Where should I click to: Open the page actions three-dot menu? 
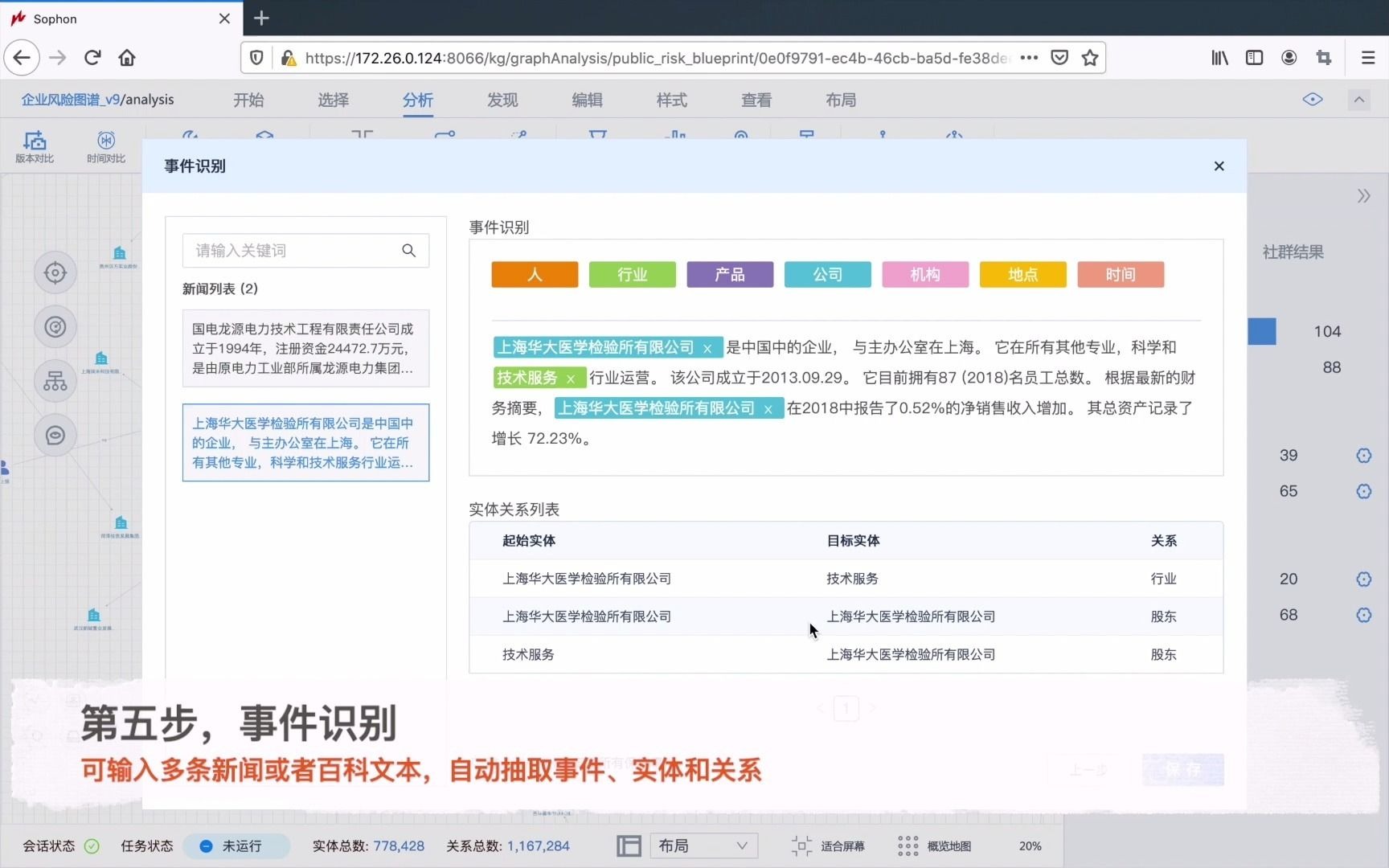click(1029, 58)
